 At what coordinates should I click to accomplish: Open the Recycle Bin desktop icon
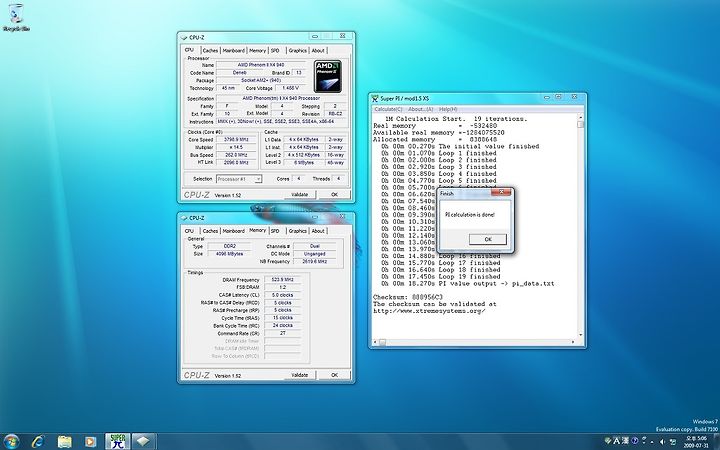(x=16, y=17)
